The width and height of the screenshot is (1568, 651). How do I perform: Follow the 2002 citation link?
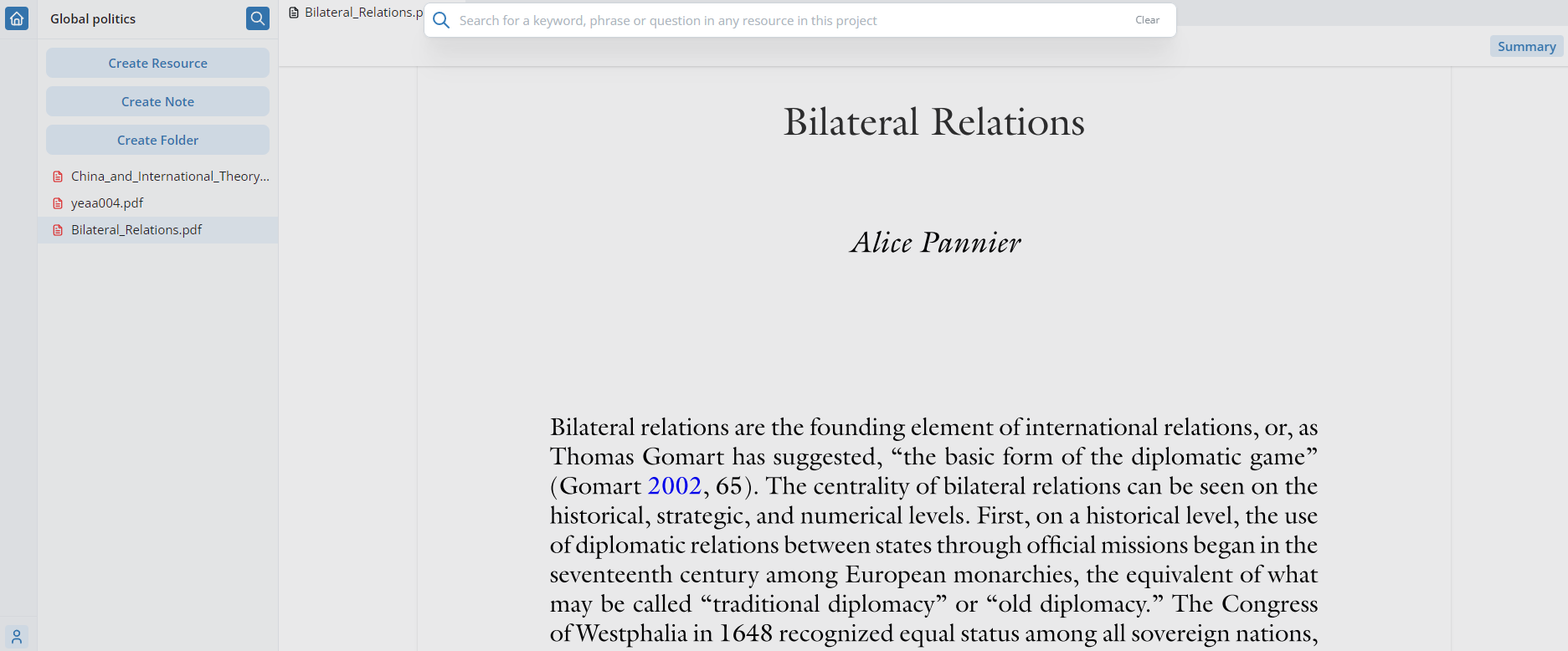click(674, 486)
